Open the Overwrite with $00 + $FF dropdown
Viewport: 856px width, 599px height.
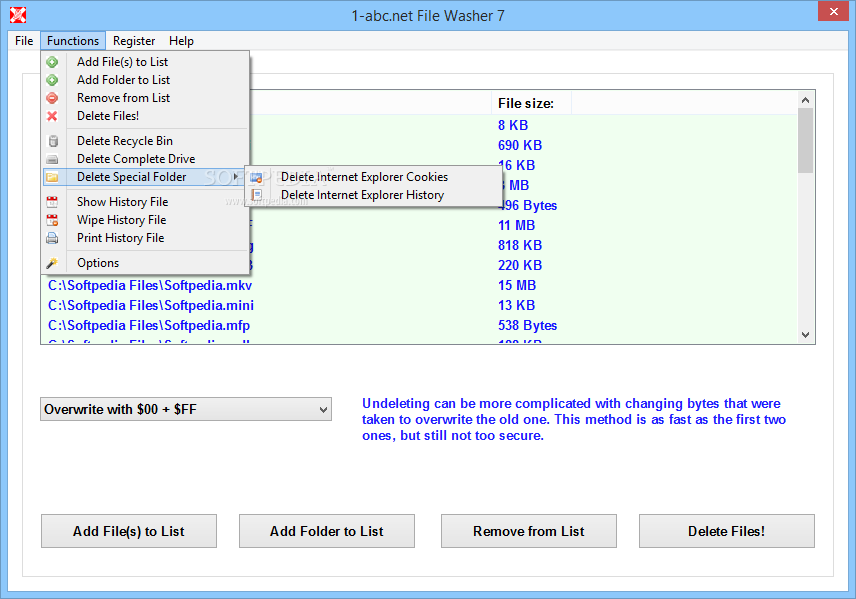click(x=186, y=410)
